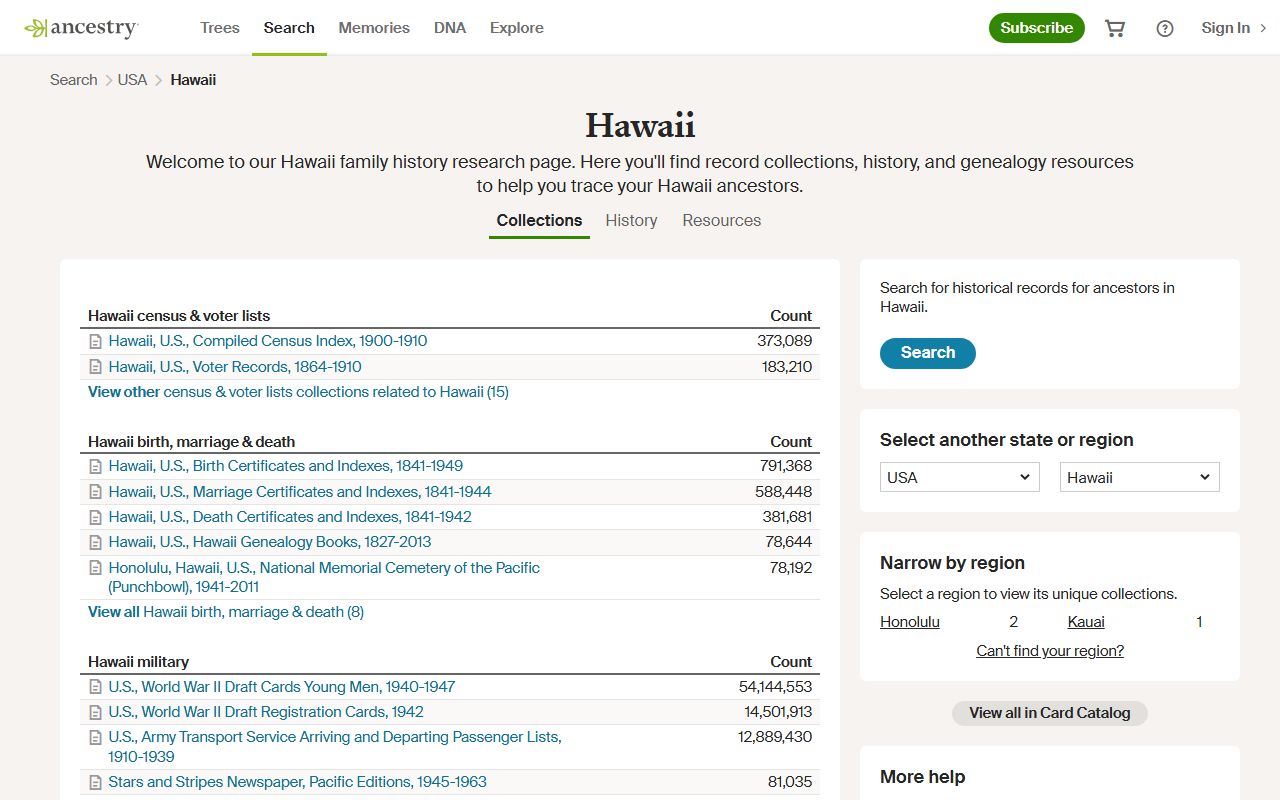Switch to the Collections tab
1280x800 pixels.
tap(539, 220)
